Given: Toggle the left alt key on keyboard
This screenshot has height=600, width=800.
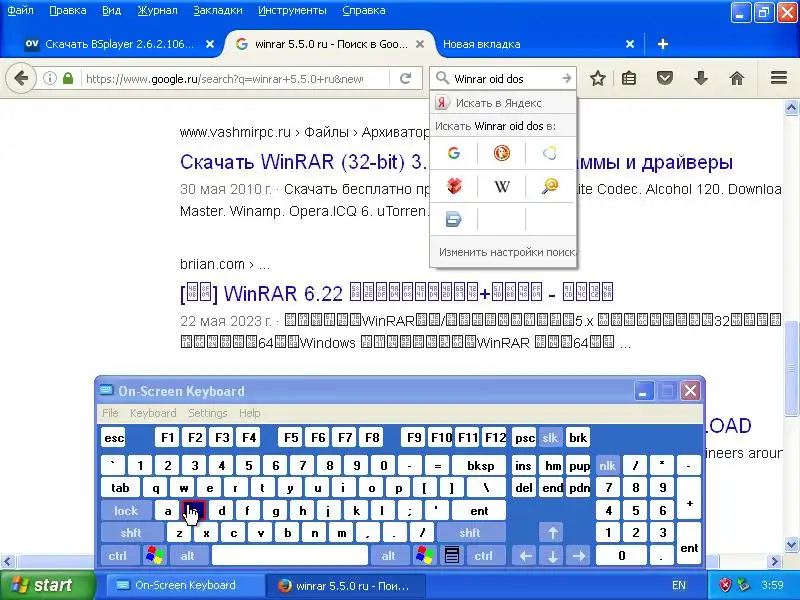Looking at the screenshot, I should pos(188,555).
